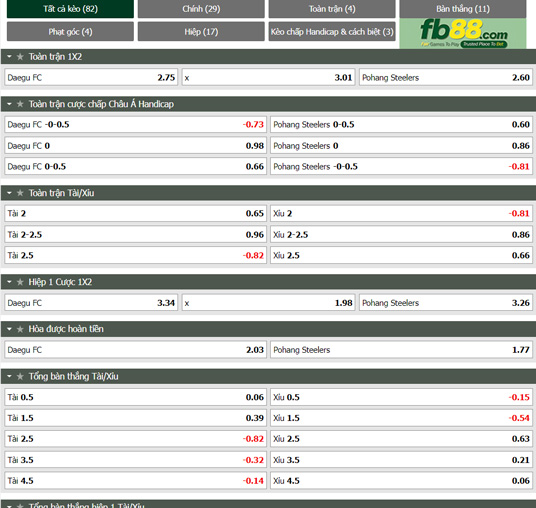Image resolution: width=536 pixels, height=508 pixels.
Task: Collapse the Toàn trận Tài/Xỉu section arrow
Action: [9, 193]
